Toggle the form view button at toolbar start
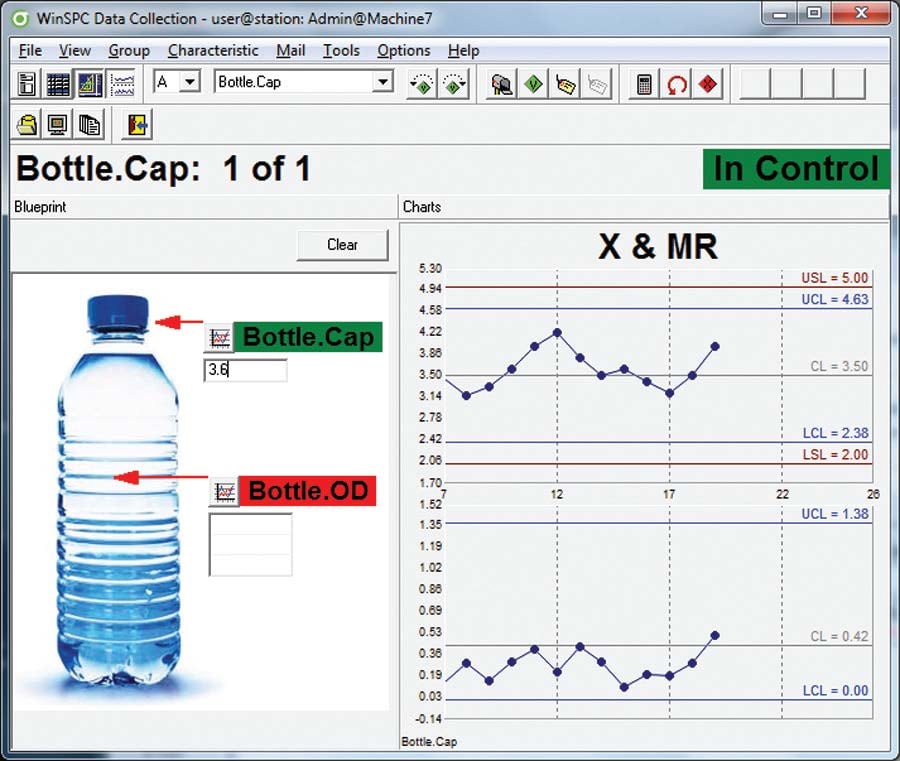The width and height of the screenshot is (900, 761). pos(27,84)
